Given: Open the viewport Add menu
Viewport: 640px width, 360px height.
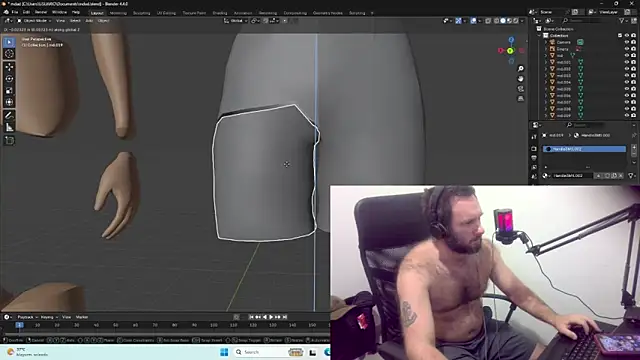Looking at the screenshot, I should click(89, 21).
